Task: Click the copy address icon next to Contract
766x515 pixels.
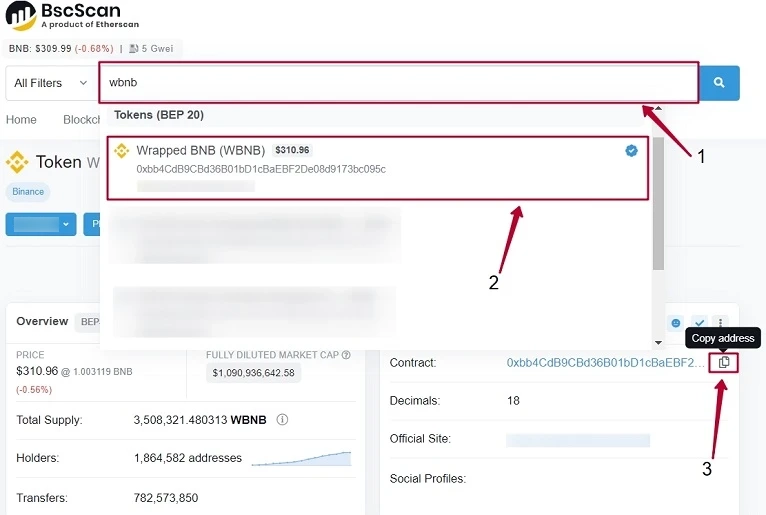Action: (724, 363)
